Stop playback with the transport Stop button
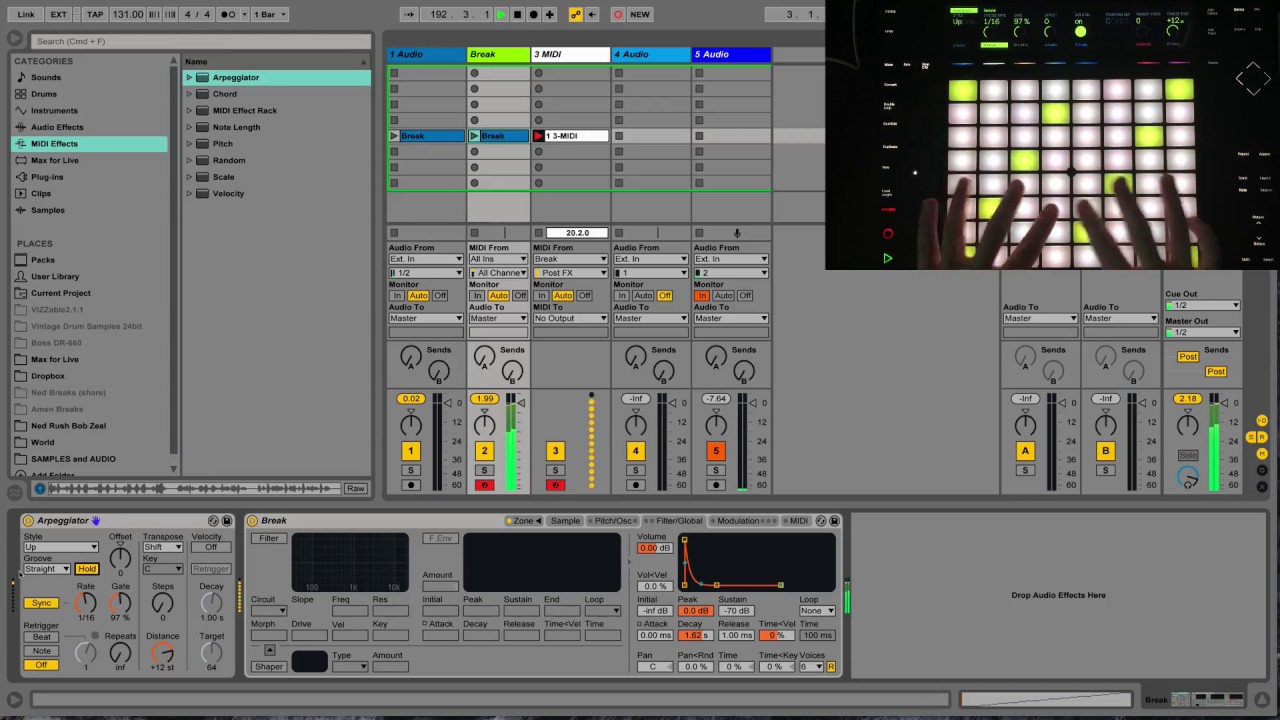Image resolution: width=1280 pixels, height=720 pixels. point(517,14)
